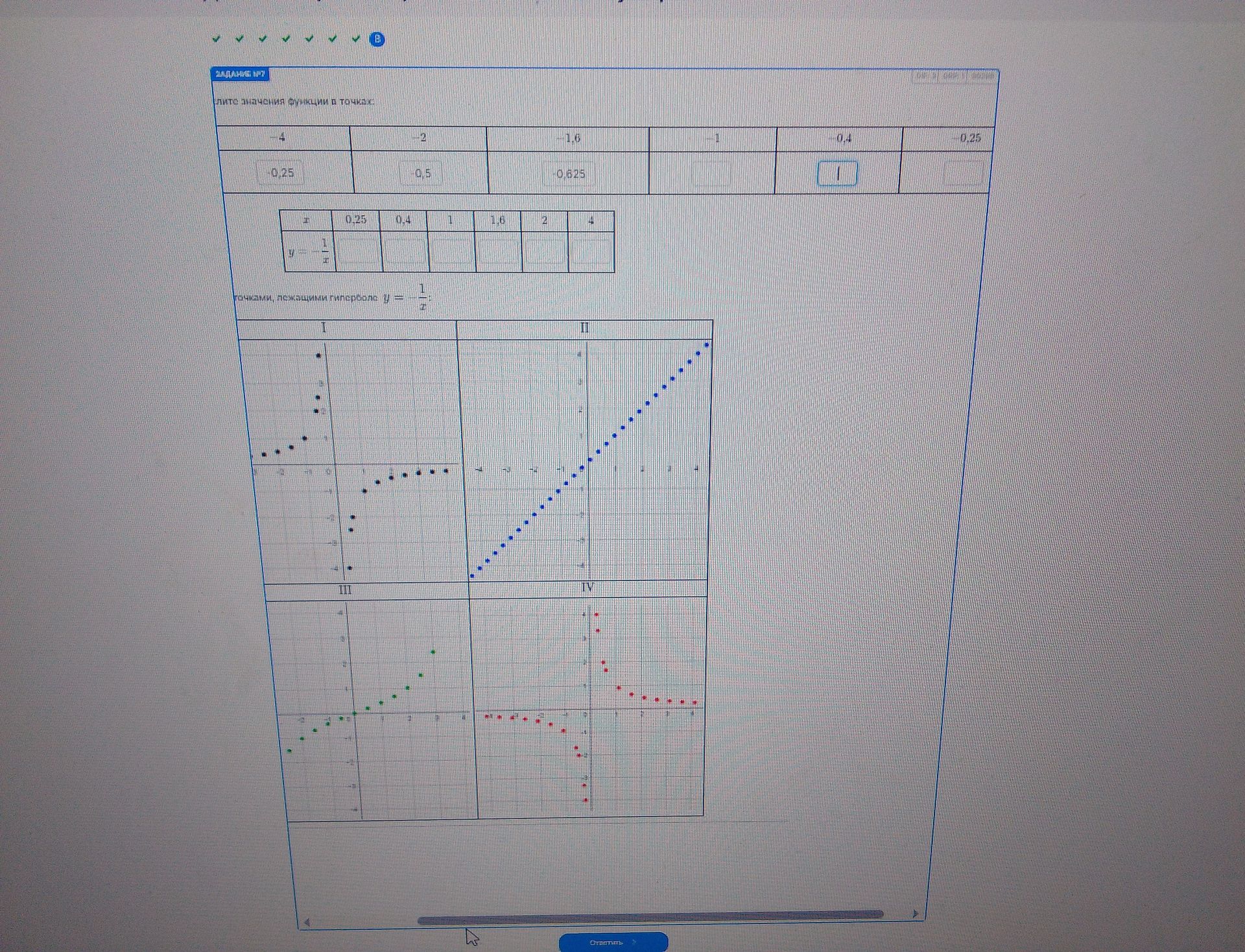Select graph I with black hyperbola points
This screenshot has height=952, width=1245.
pyautogui.click(x=353, y=460)
